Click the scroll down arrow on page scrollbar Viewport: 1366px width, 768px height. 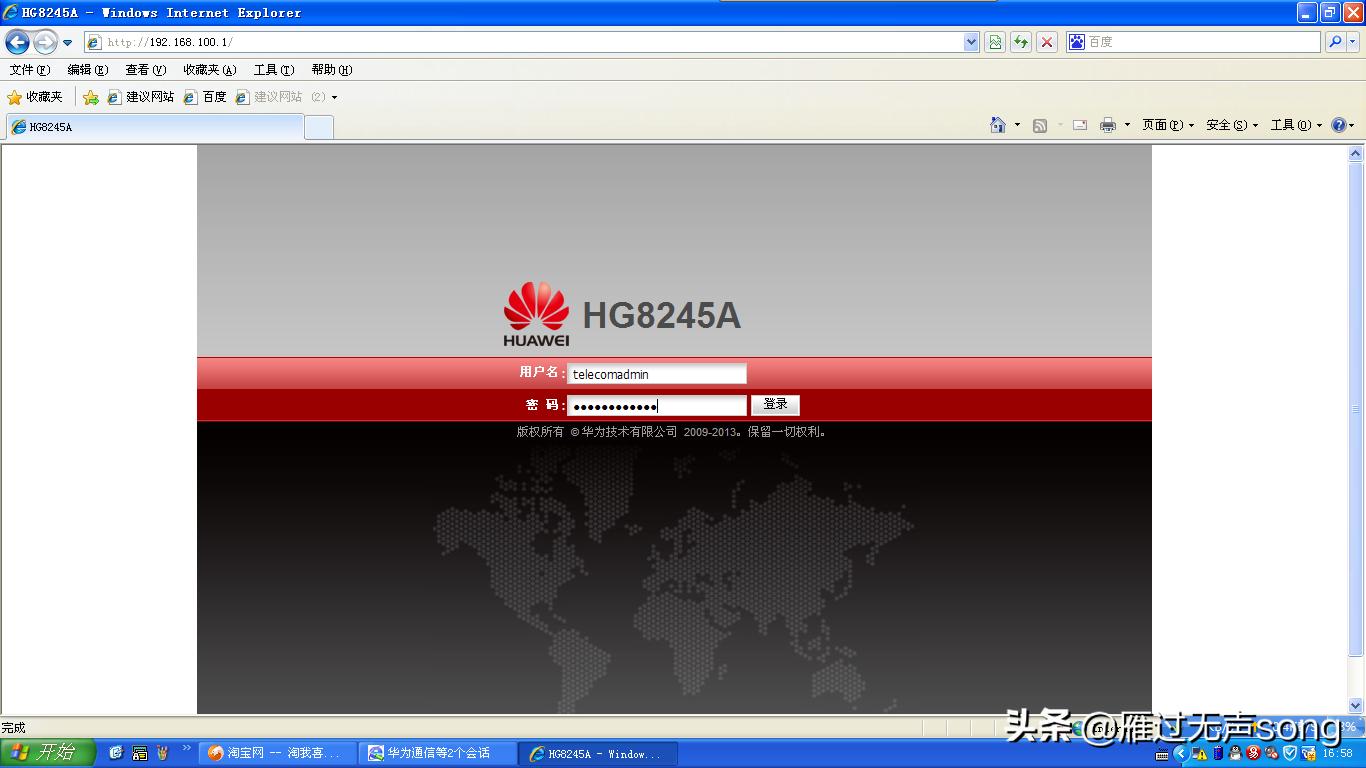click(1356, 705)
